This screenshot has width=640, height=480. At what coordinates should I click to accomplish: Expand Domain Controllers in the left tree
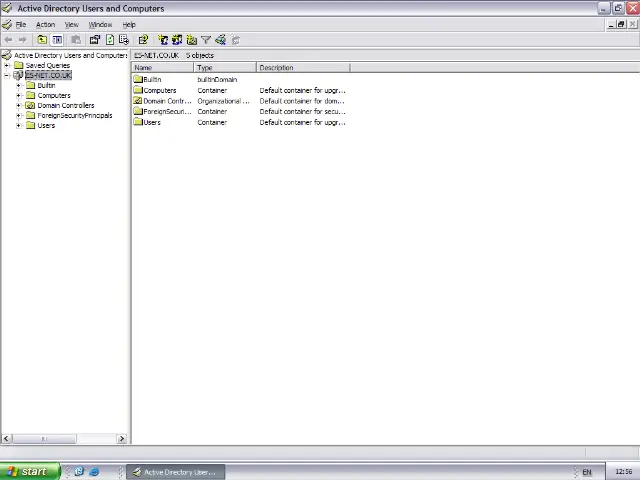19,105
